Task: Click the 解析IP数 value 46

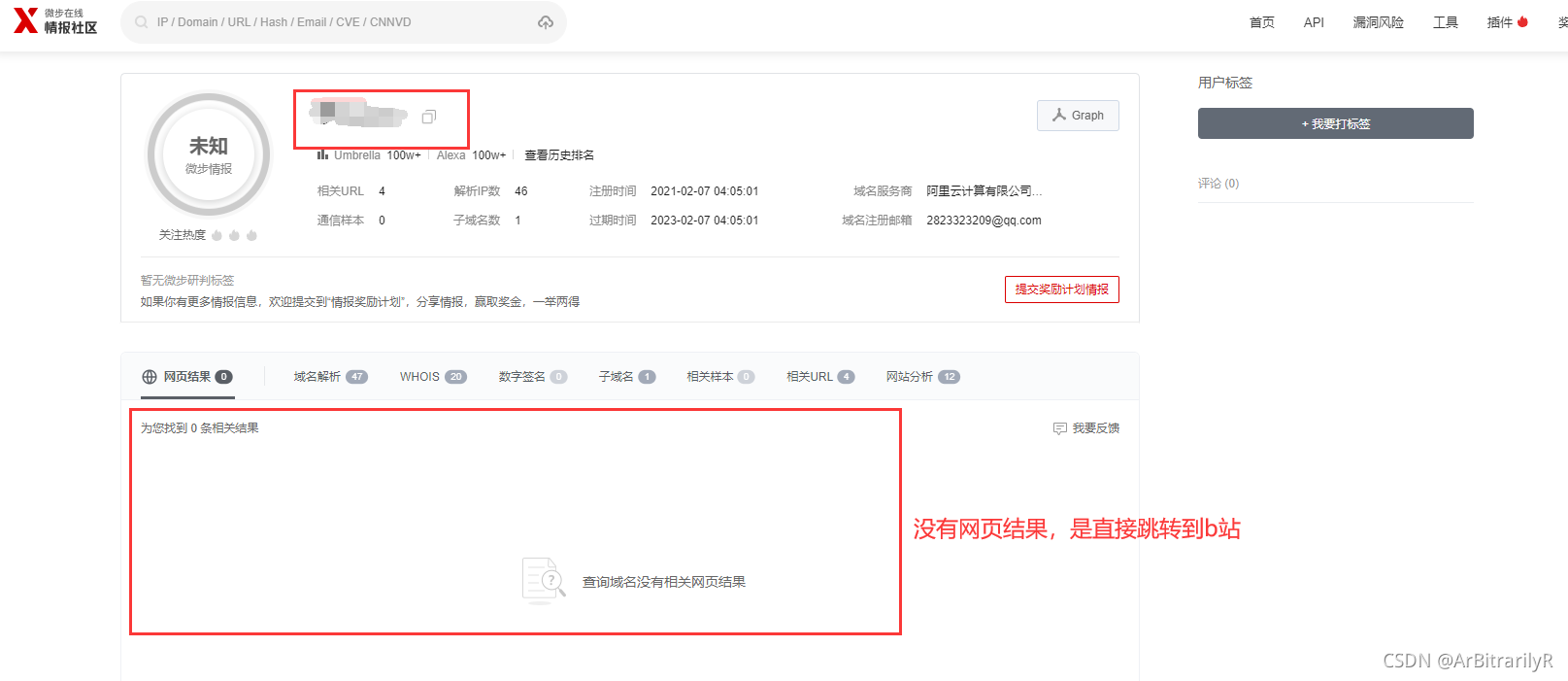Action: (521, 191)
